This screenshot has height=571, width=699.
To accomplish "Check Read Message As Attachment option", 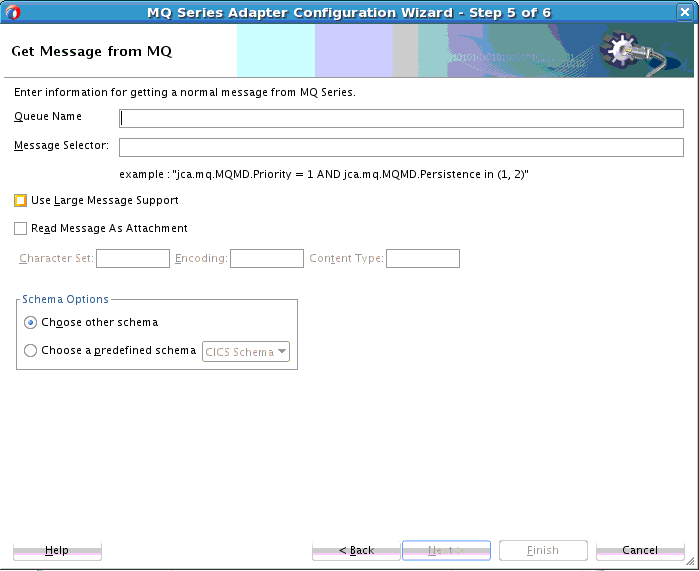I will 21,229.
